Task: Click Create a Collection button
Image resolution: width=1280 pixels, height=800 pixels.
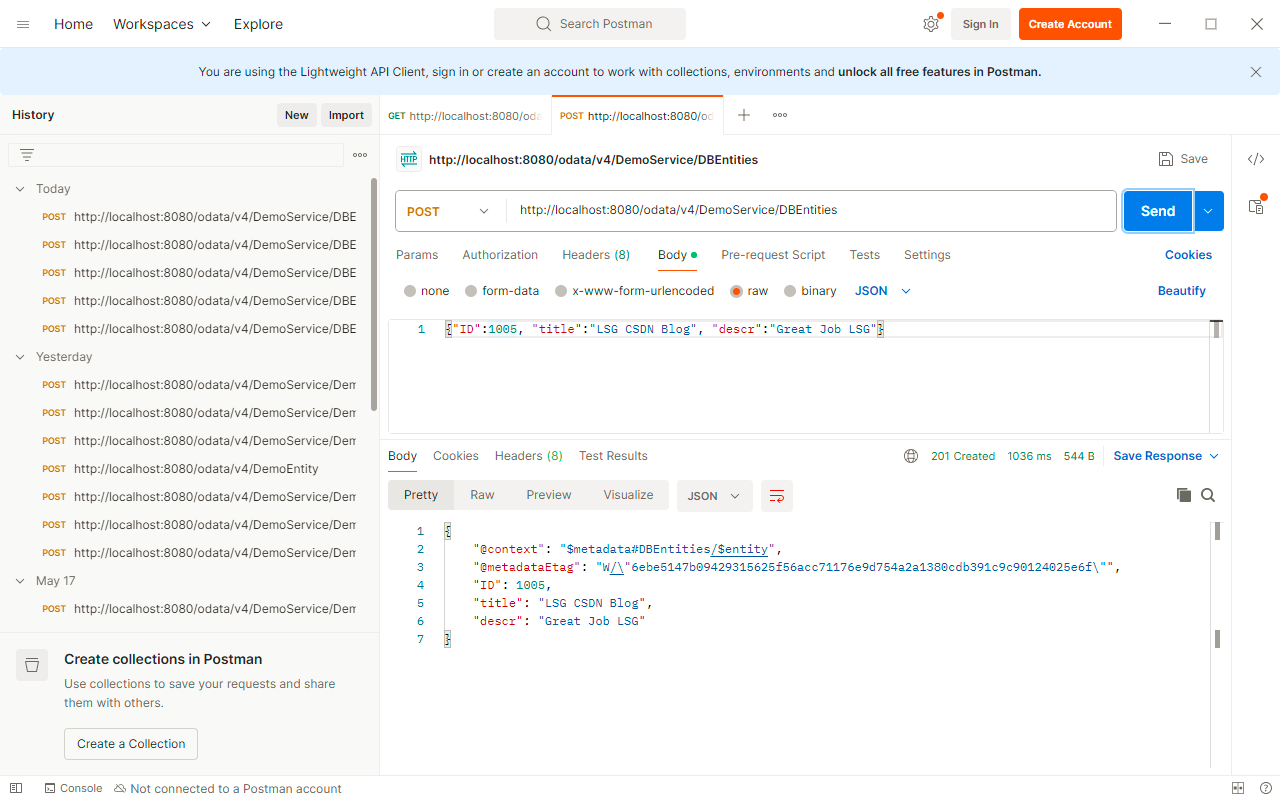Action: click(131, 744)
